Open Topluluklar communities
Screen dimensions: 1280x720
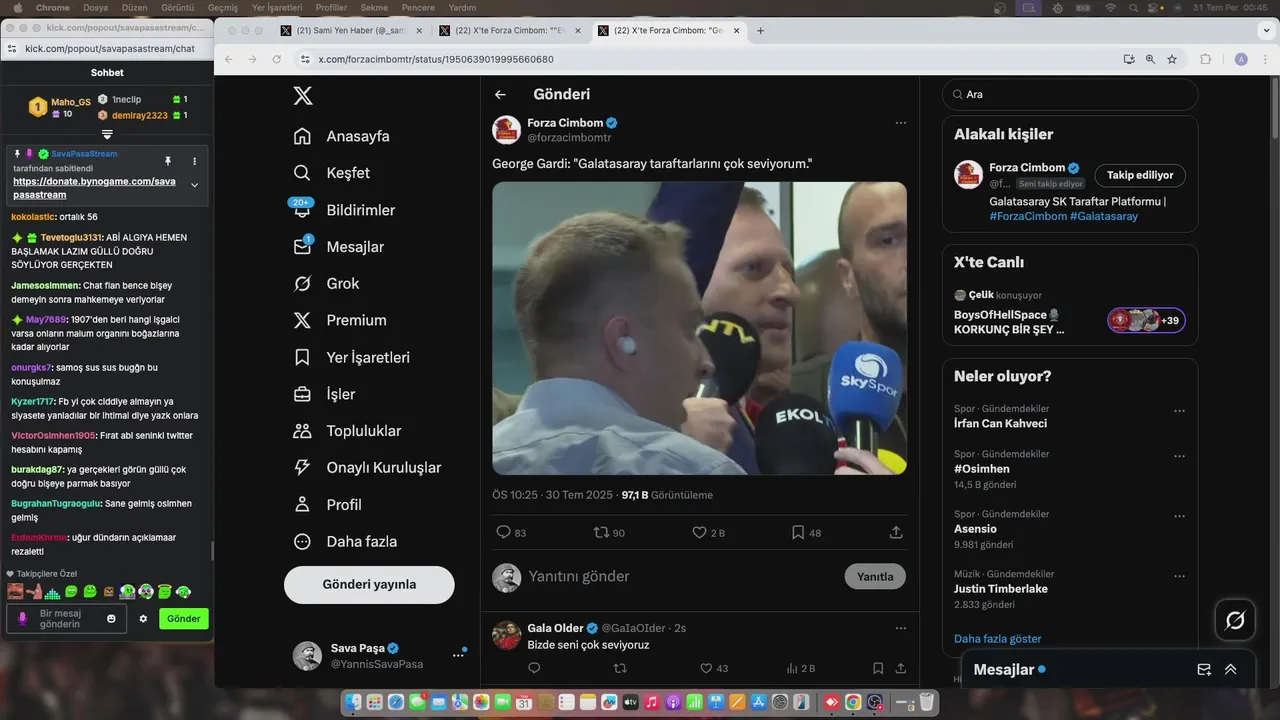(x=347, y=431)
